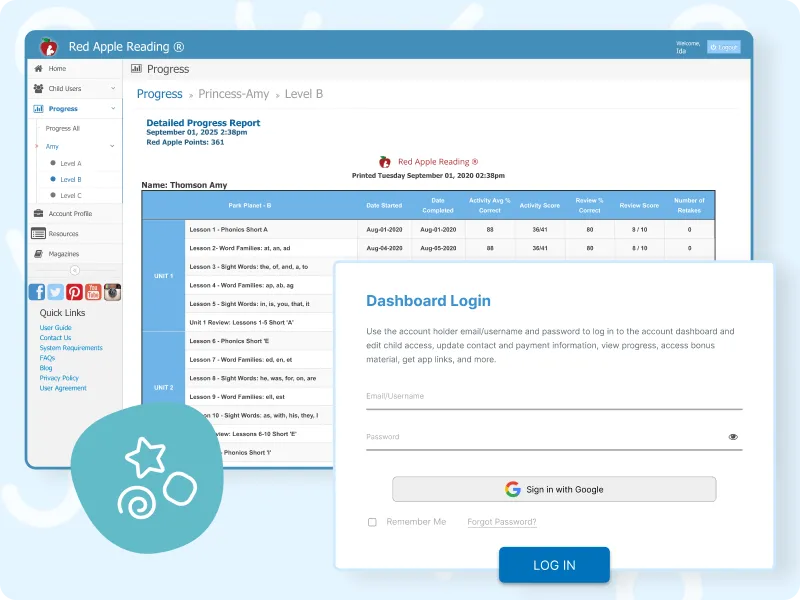Open the Instagram social icon
Image resolution: width=800 pixels, height=600 pixels.
pos(112,292)
